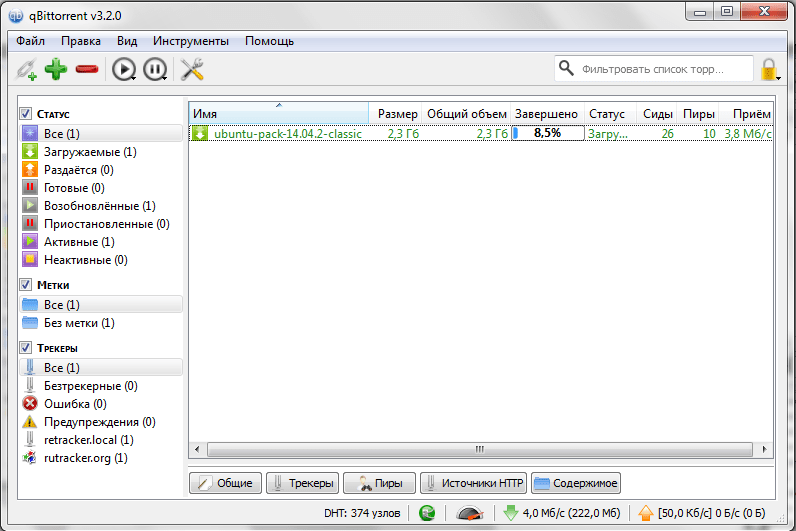The image size is (796, 531).
Task: Click the red minus delete torrent icon
Action: (87, 69)
